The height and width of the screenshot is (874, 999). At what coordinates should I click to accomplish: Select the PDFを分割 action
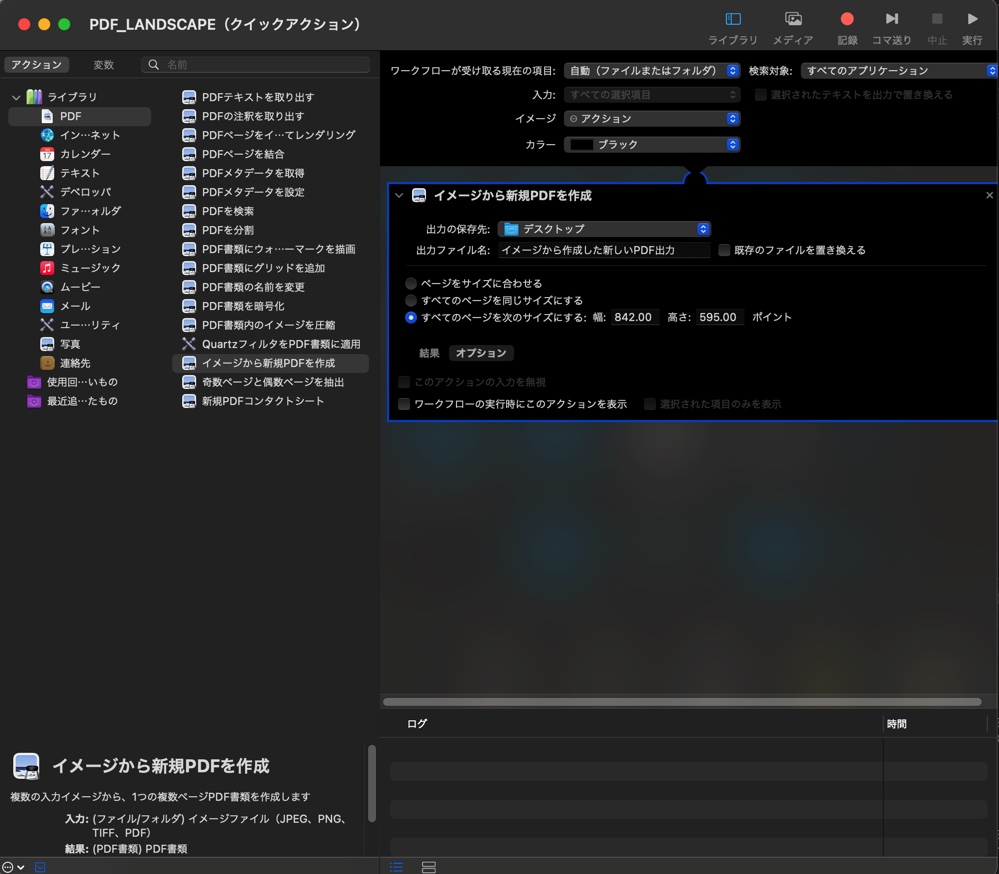[x=227, y=230]
